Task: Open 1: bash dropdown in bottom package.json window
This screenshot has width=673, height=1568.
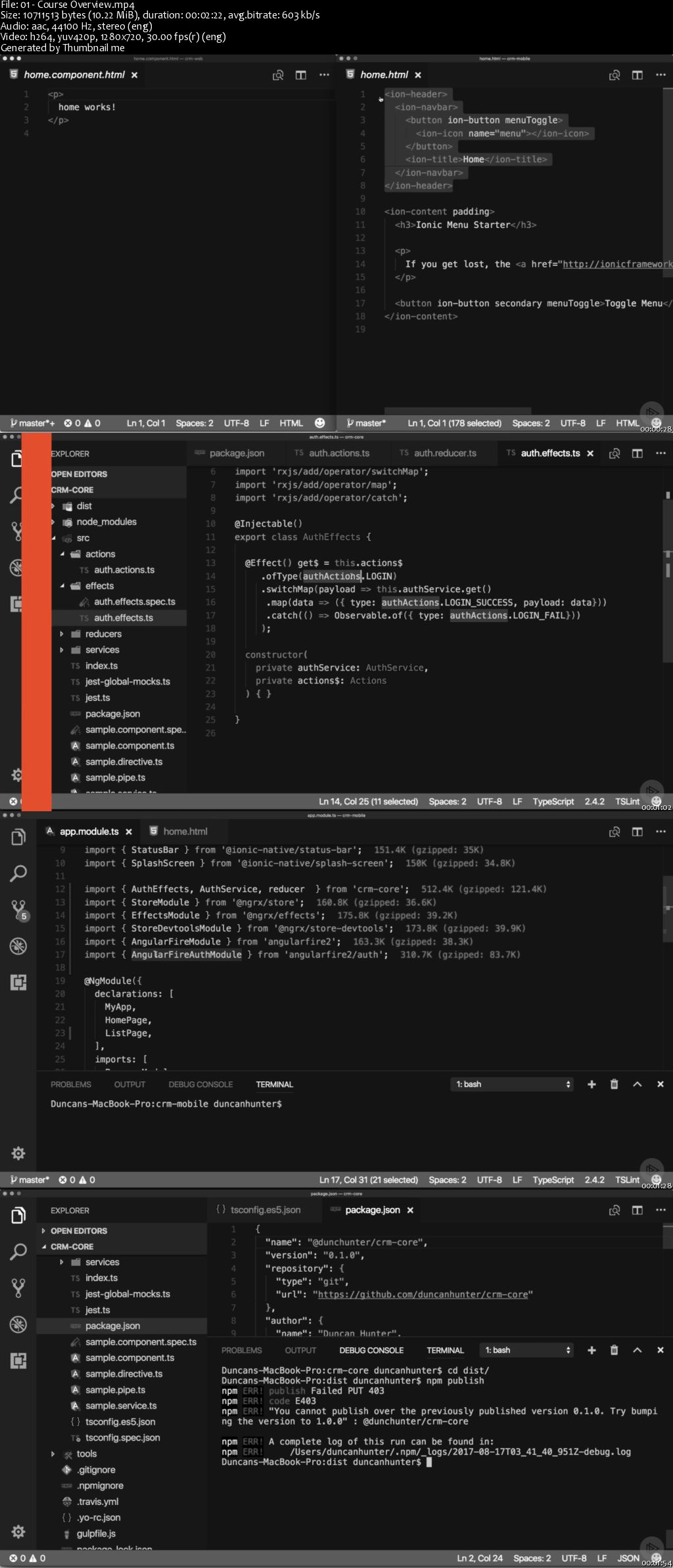Action: pyautogui.click(x=527, y=1350)
